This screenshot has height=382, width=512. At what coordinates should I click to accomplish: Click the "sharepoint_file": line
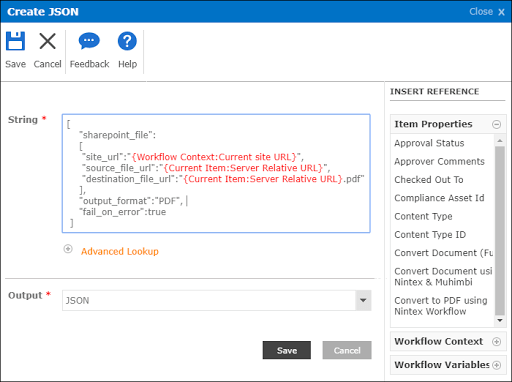(x=117, y=135)
